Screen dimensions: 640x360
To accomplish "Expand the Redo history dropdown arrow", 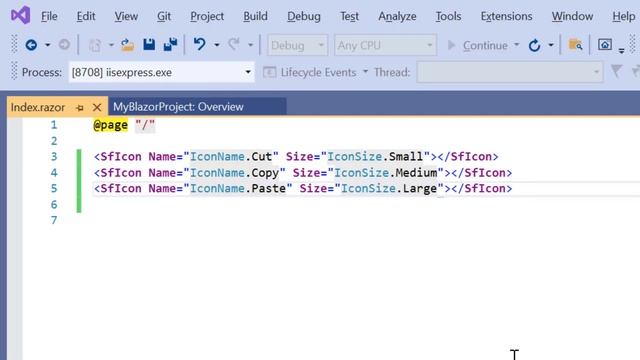I will (x=251, y=45).
